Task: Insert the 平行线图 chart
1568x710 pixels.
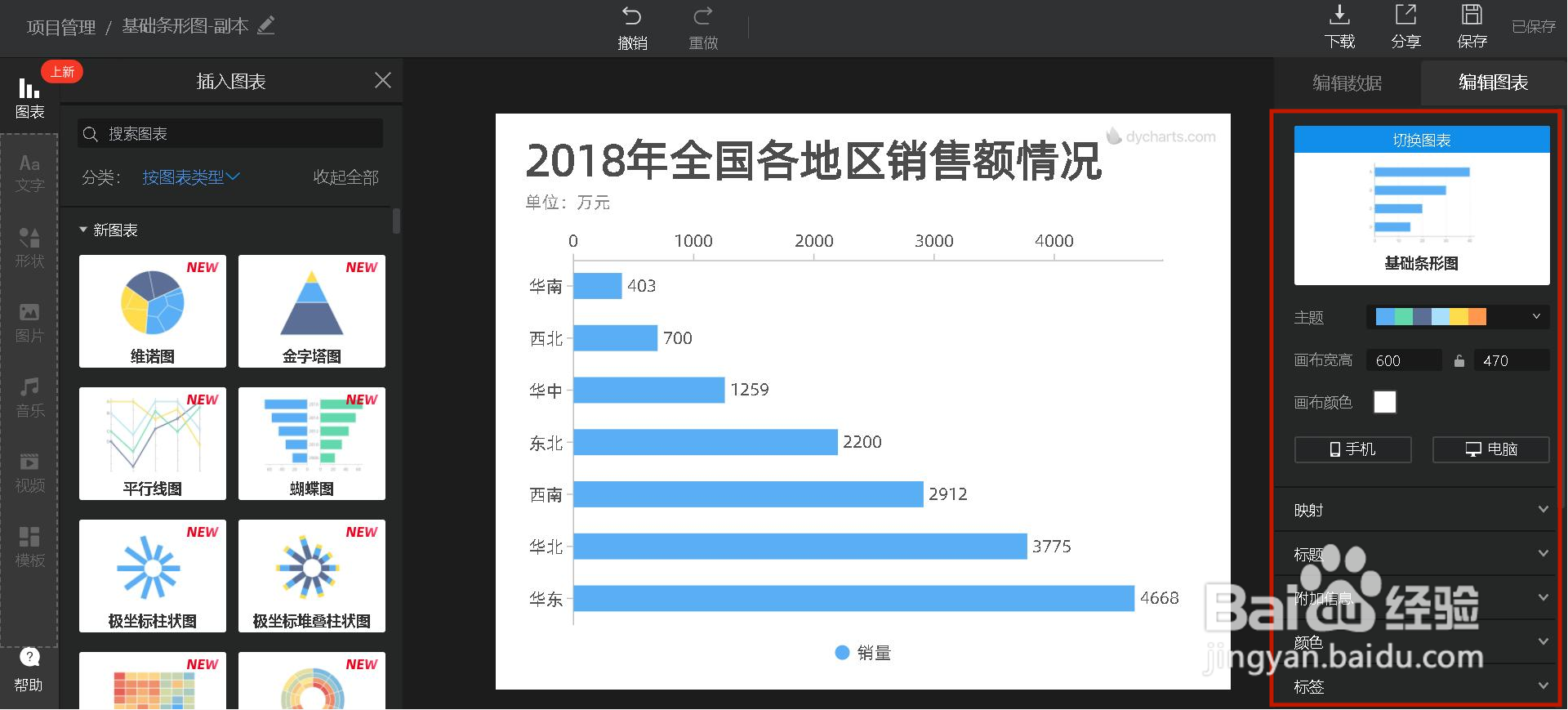Action: click(x=153, y=444)
